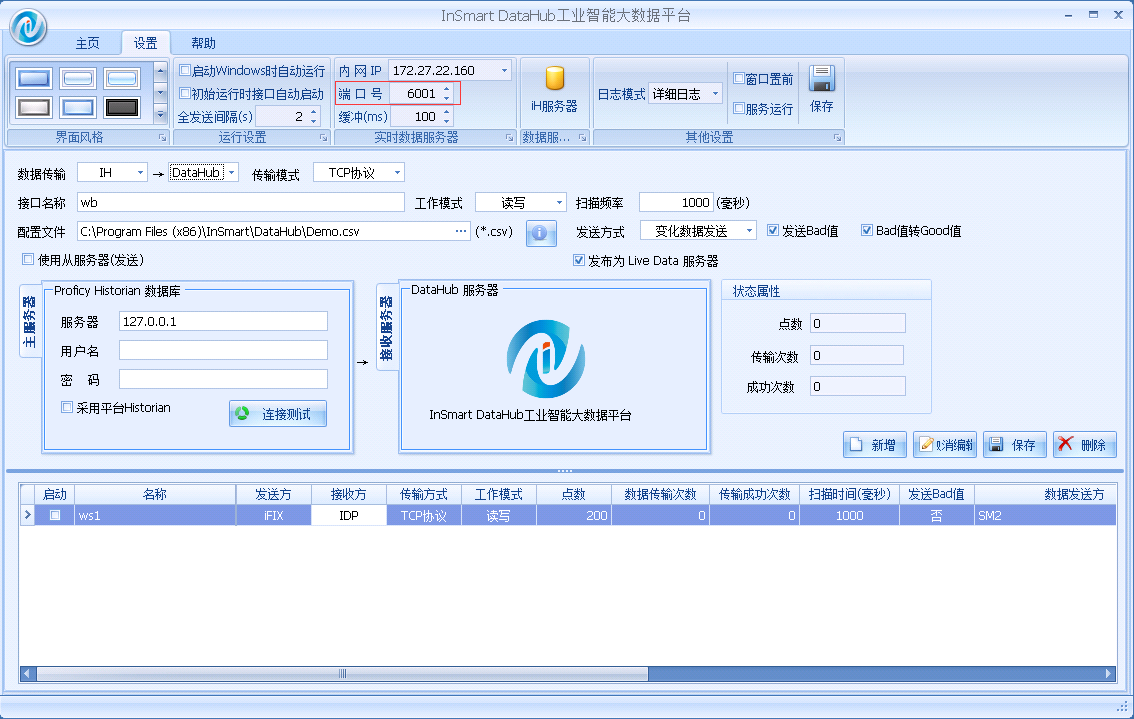The height and width of the screenshot is (719, 1134).
Task: Click the 用户名 input field
Action: [223, 351]
